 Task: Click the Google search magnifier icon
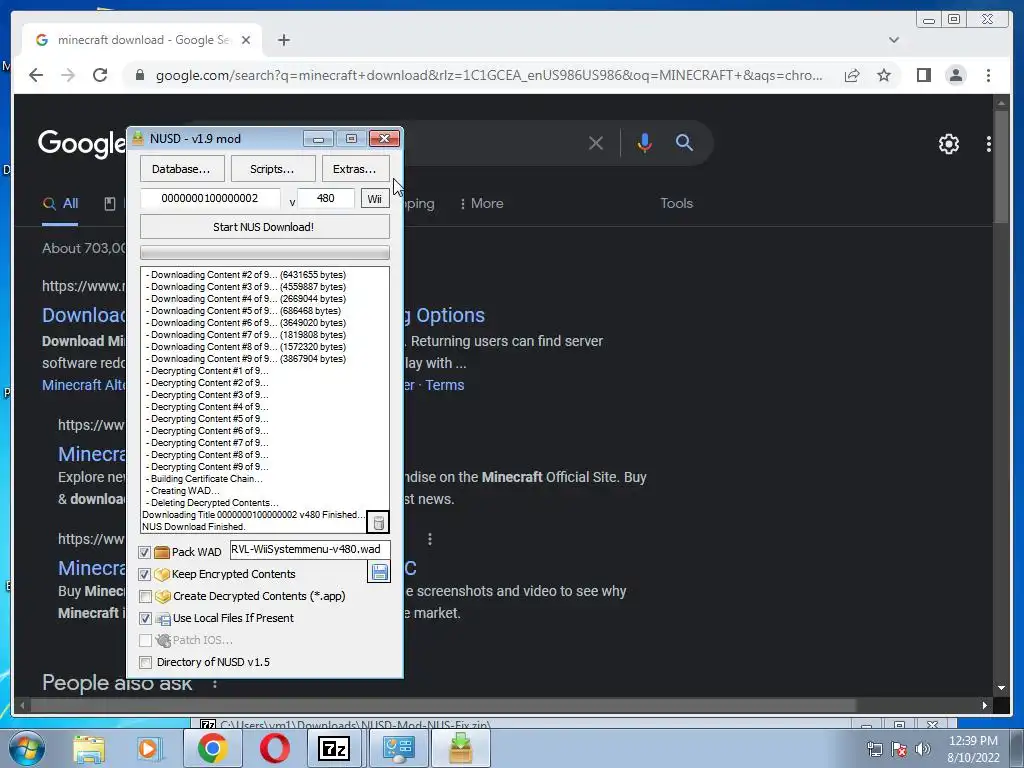pyautogui.click(x=684, y=142)
